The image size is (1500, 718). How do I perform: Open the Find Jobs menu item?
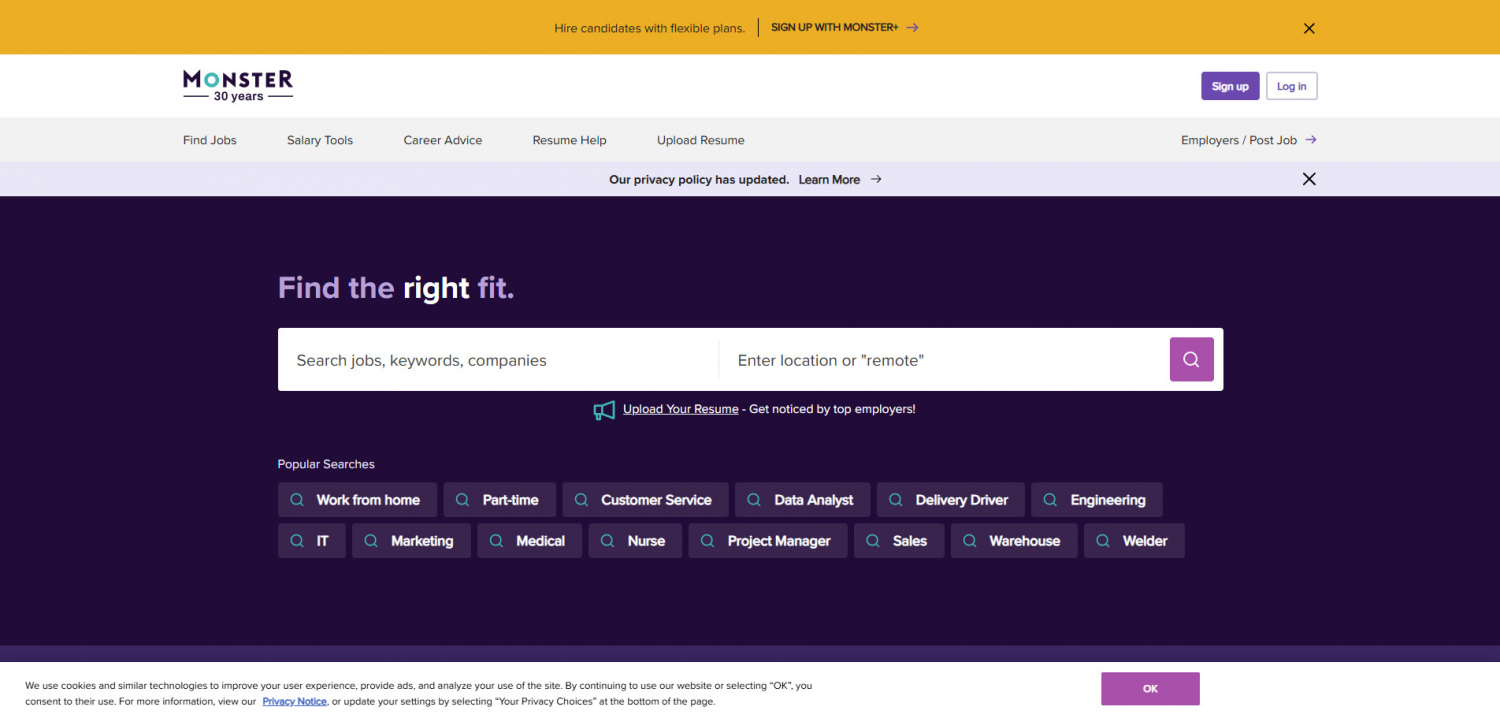210,140
